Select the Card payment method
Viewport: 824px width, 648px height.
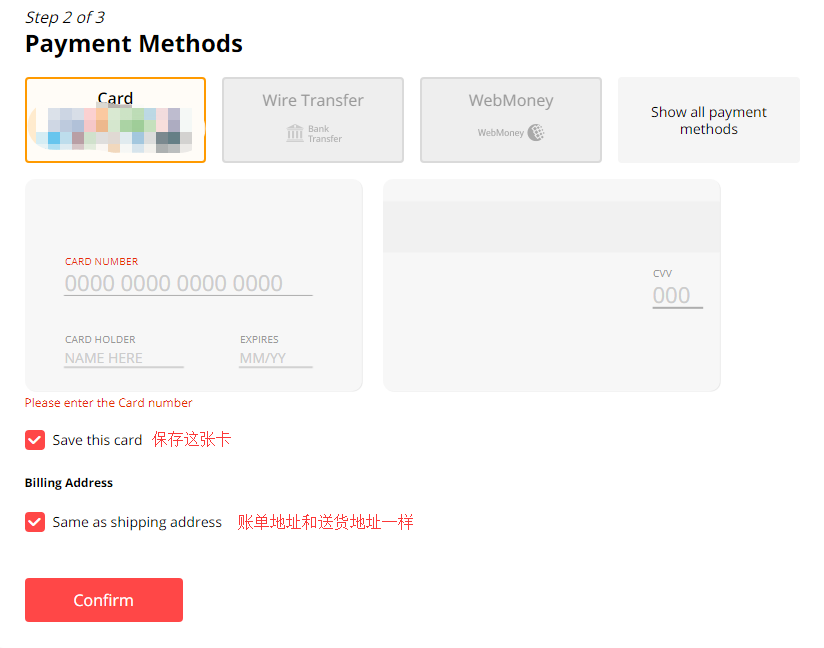pyautogui.click(x=115, y=120)
